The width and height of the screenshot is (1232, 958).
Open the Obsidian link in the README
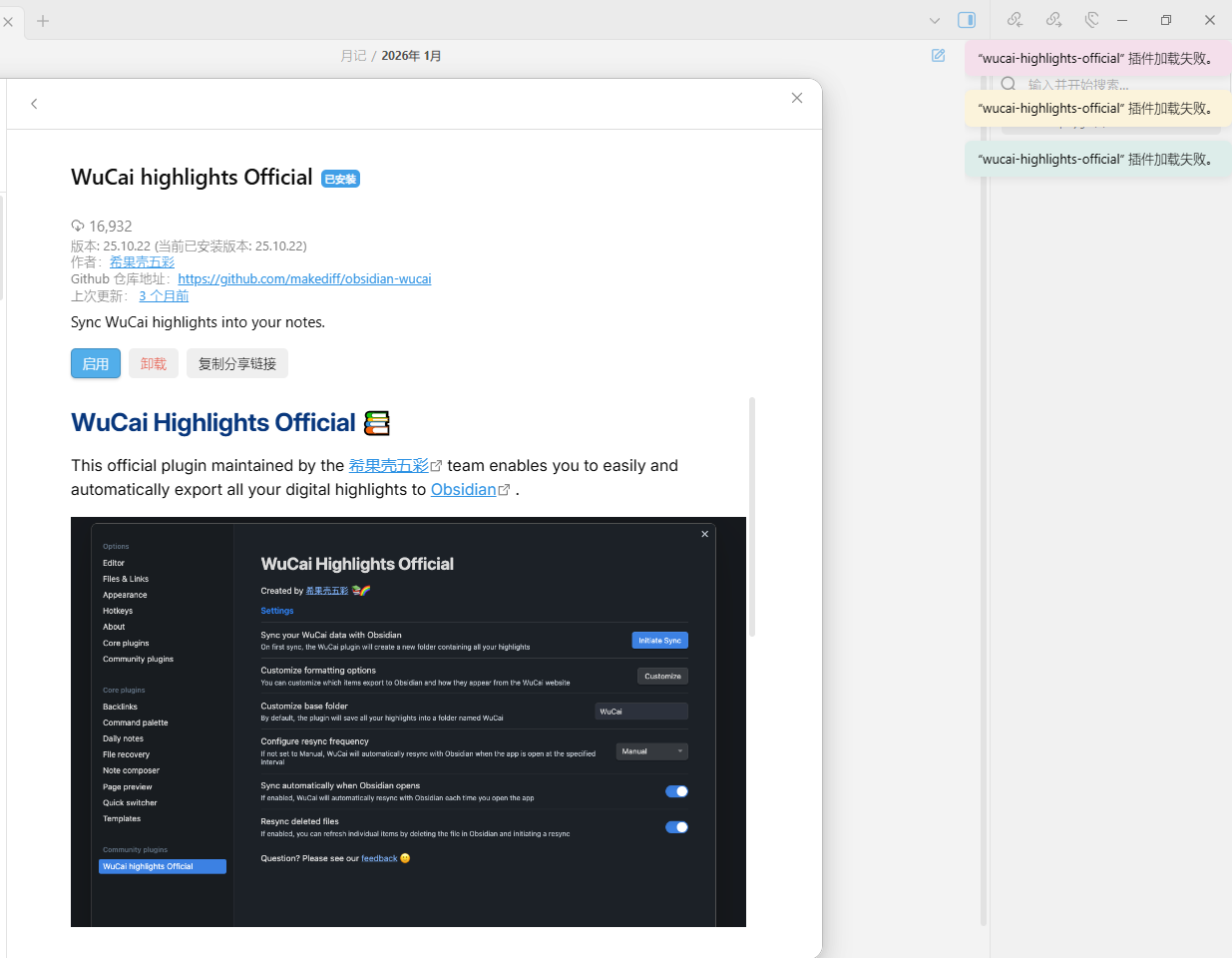[x=463, y=489]
